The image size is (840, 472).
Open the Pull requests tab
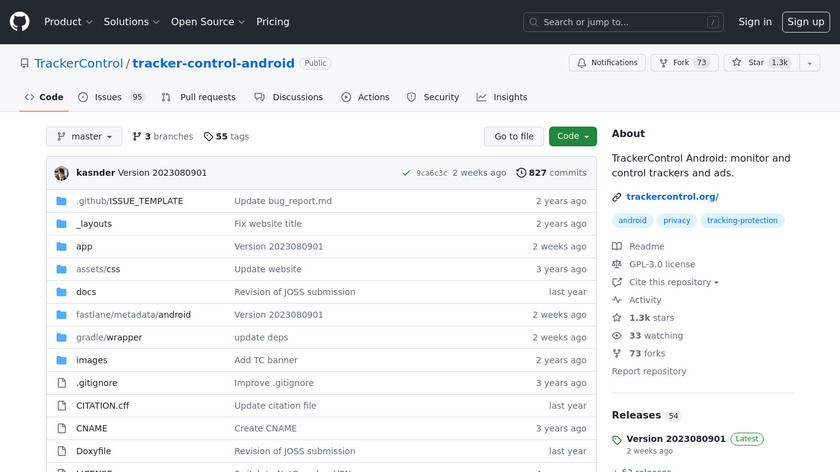pyautogui.click(x=198, y=97)
